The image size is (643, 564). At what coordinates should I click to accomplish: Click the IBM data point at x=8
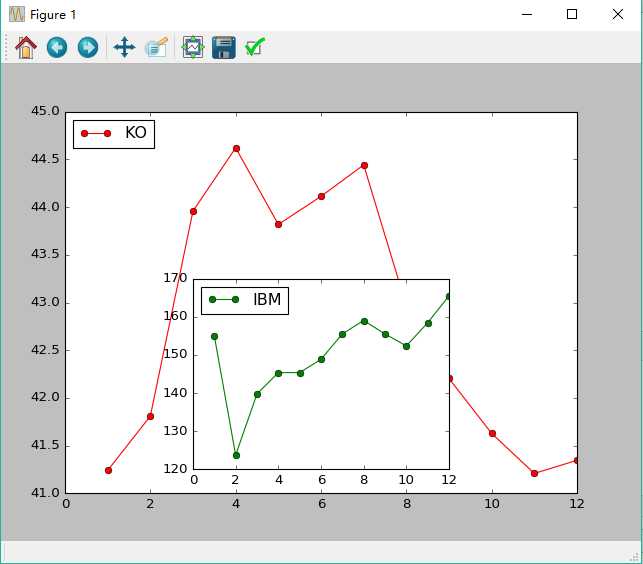[x=364, y=322]
